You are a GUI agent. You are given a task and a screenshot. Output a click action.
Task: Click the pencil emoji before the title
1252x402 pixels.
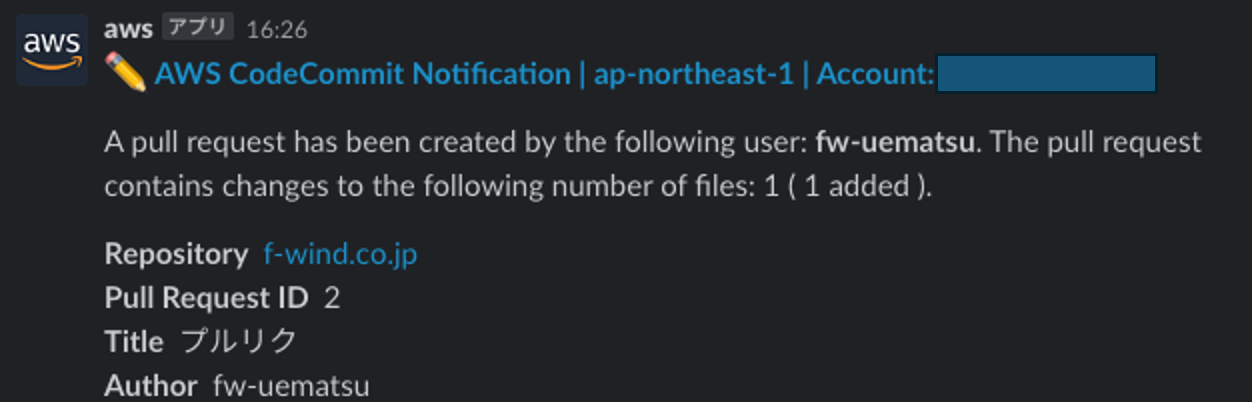126,73
